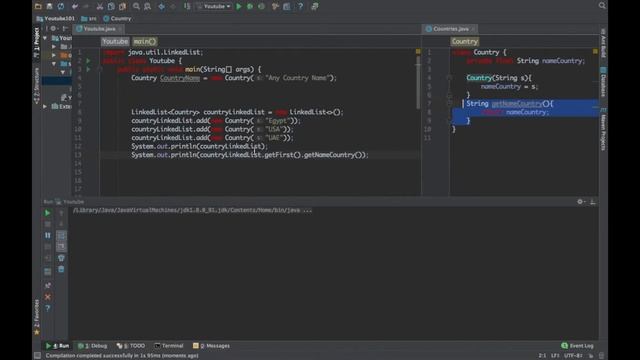Open Maven Projects panel on right edge
640x360 pixels.
603,130
